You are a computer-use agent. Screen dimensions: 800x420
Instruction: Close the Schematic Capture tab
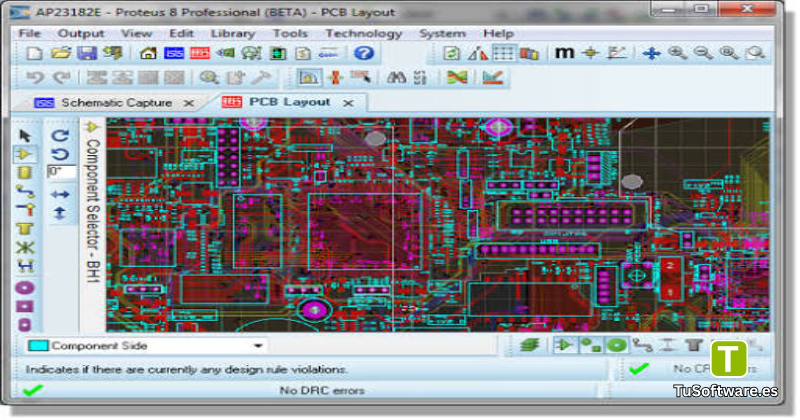(189, 103)
